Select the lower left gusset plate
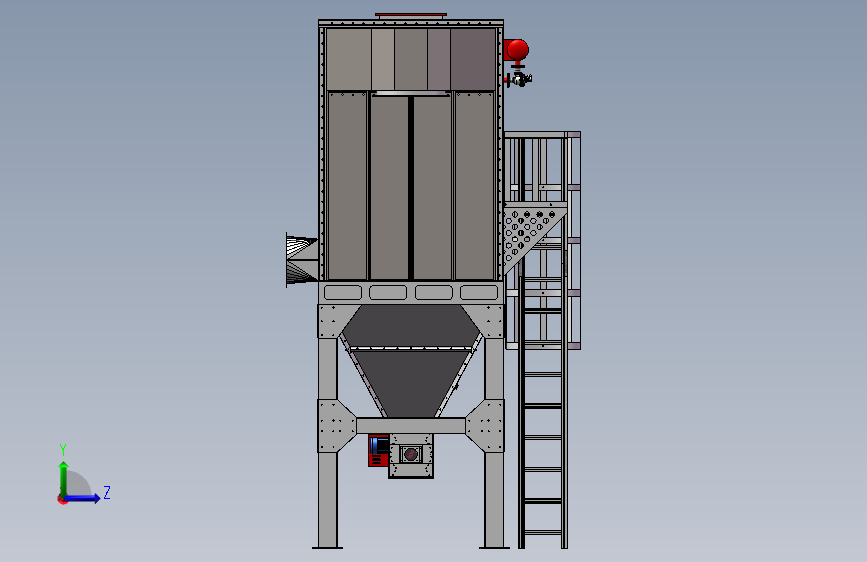The width and height of the screenshot is (867, 562). point(336,426)
